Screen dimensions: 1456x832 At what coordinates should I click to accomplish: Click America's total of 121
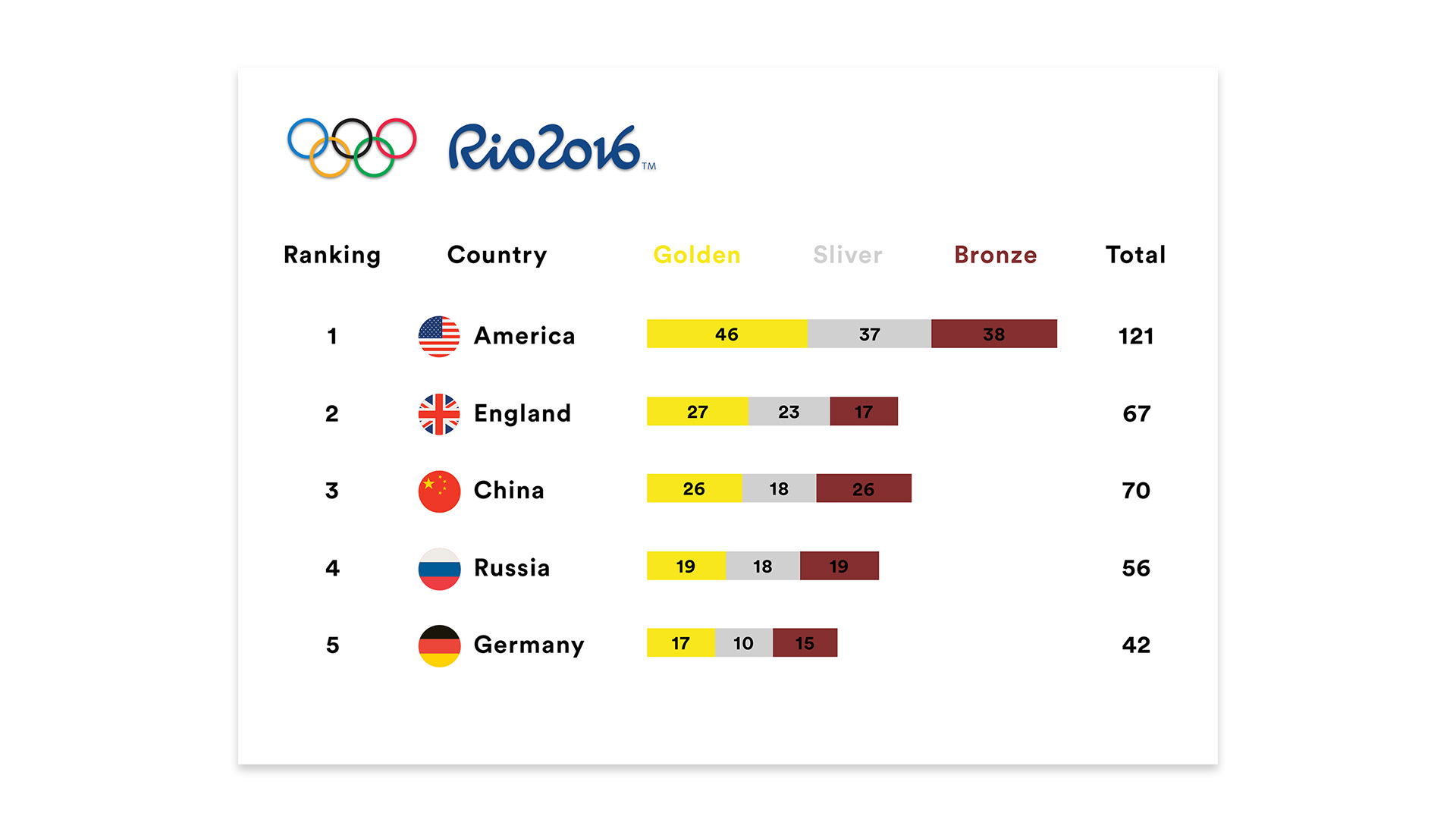[x=1136, y=336]
